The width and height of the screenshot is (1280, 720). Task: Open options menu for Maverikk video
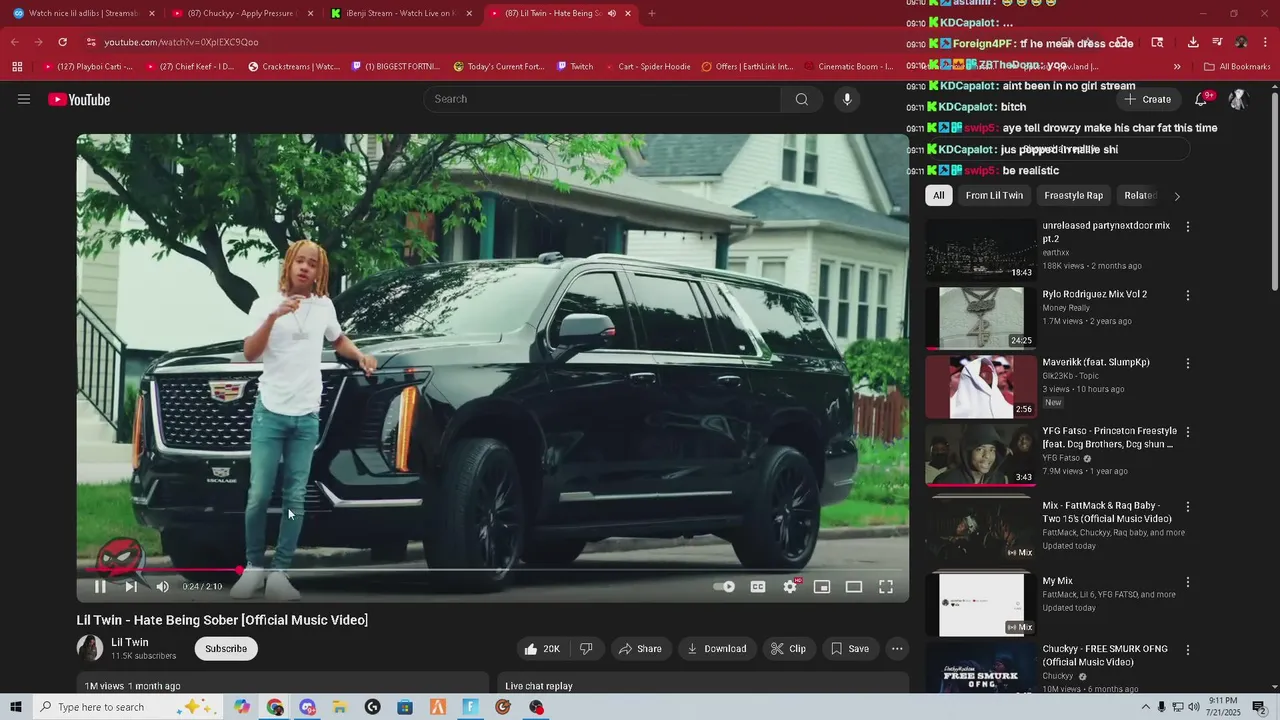(1188, 364)
